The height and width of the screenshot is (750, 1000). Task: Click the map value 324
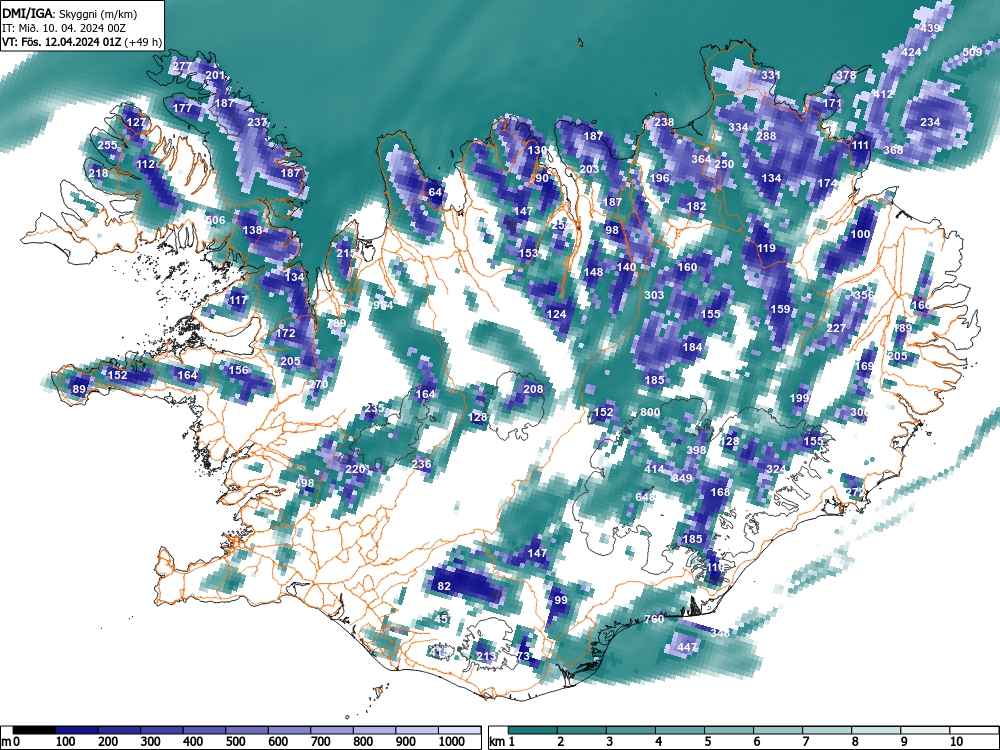[776, 469]
